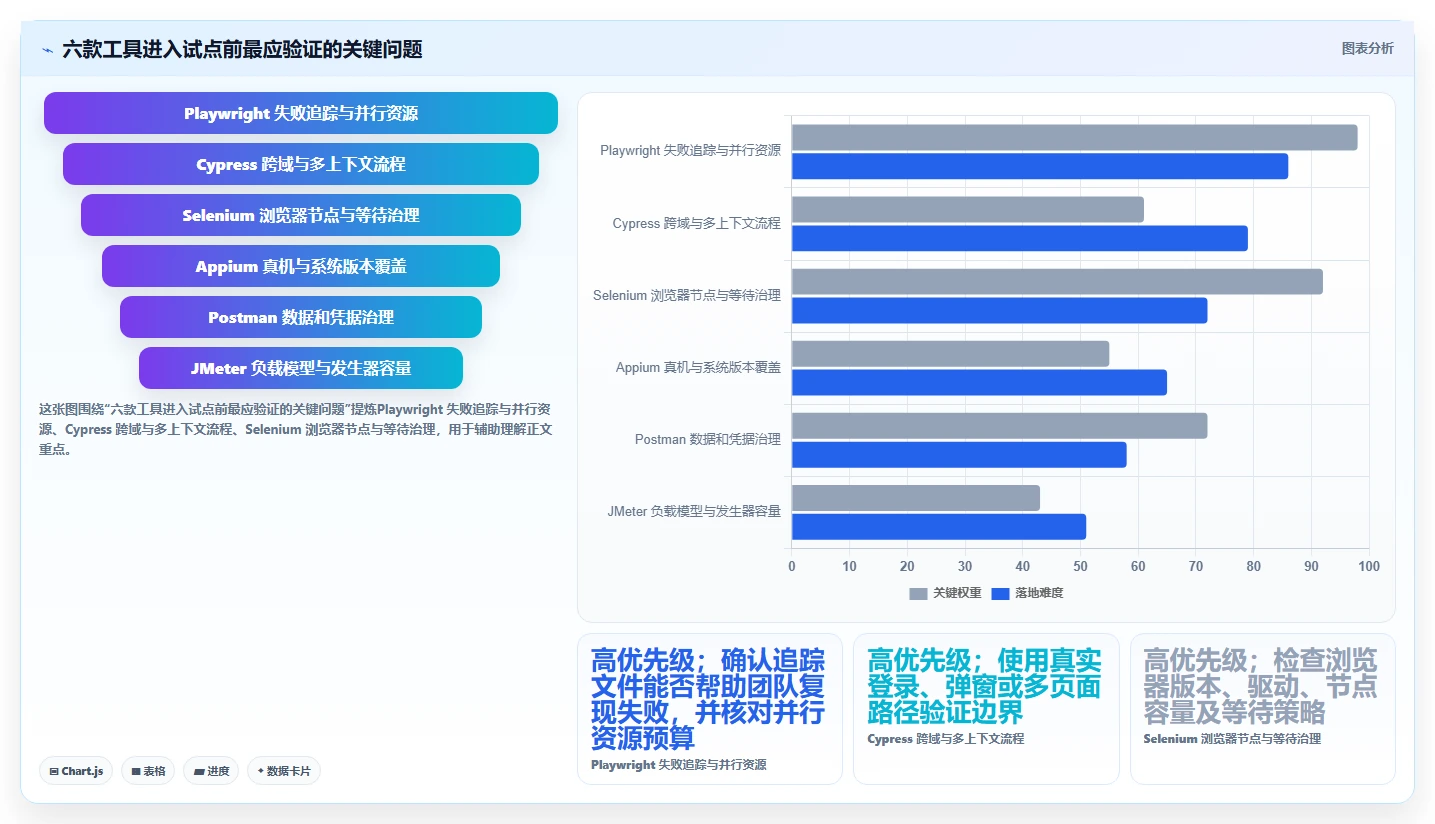Click Playwright gray 关键权重 chart bar
The height and width of the screenshot is (824, 1435).
[1074, 137]
